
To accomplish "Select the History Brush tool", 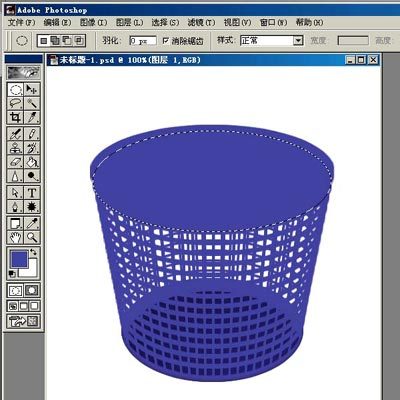I will click(32, 148).
